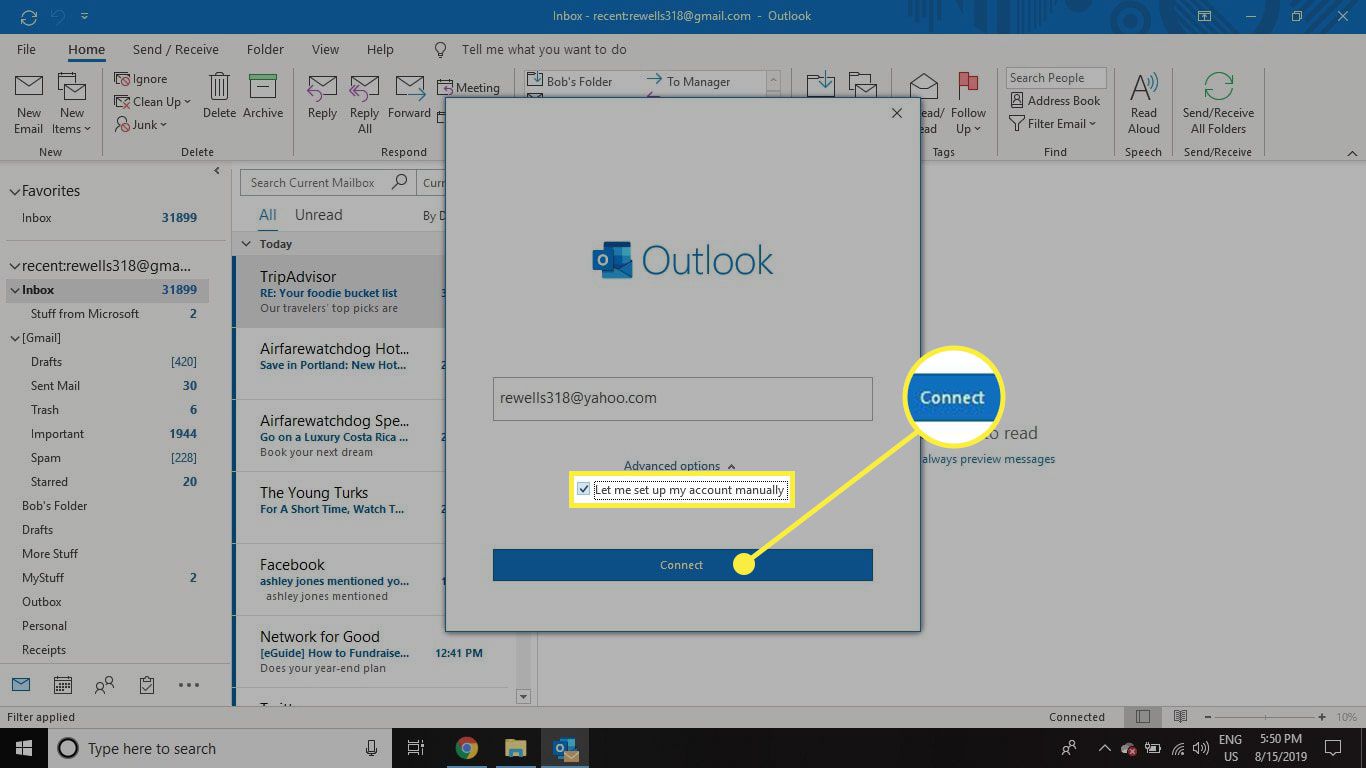1366x768 pixels.
Task: Toggle Let me set up my account manually
Action: pos(584,490)
